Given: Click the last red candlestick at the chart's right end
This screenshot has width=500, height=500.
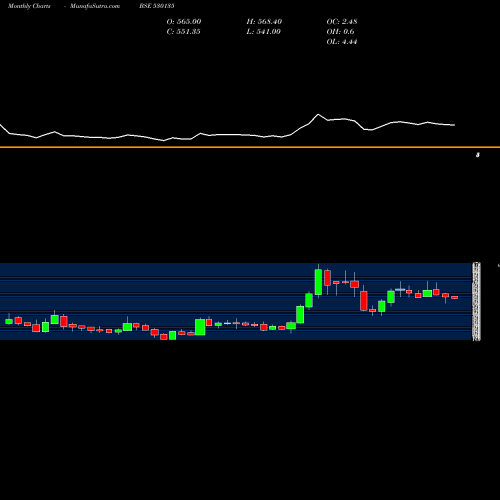Looking at the screenshot, I should click(x=455, y=297).
